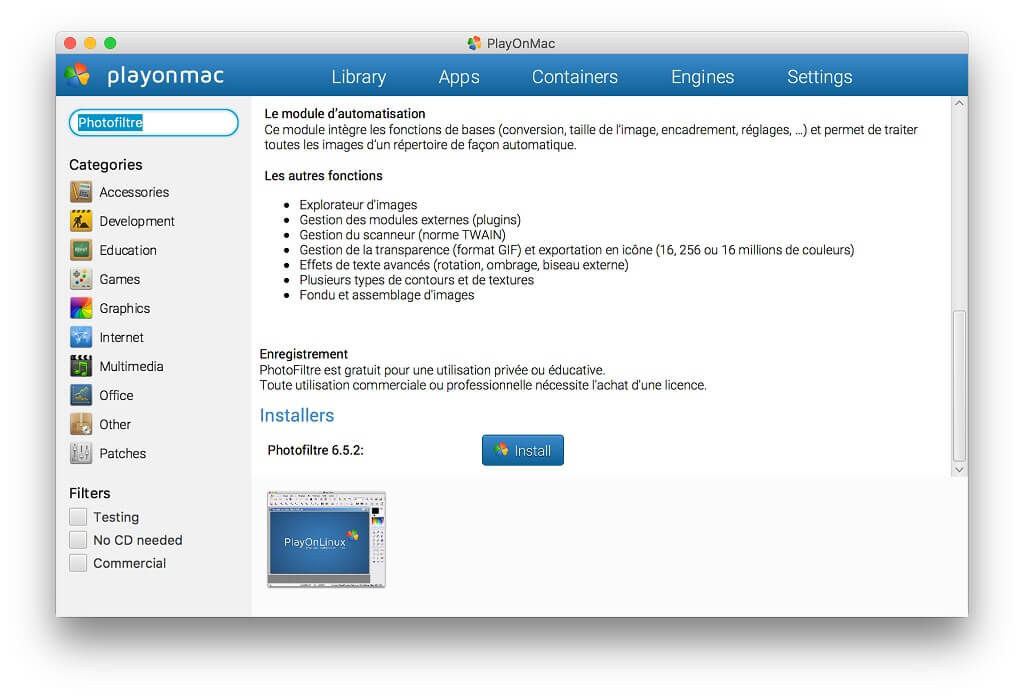Viewport: 1024px width, 697px height.
Task: Toggle the No CD needed checkbox
Action: click(78, 540)
